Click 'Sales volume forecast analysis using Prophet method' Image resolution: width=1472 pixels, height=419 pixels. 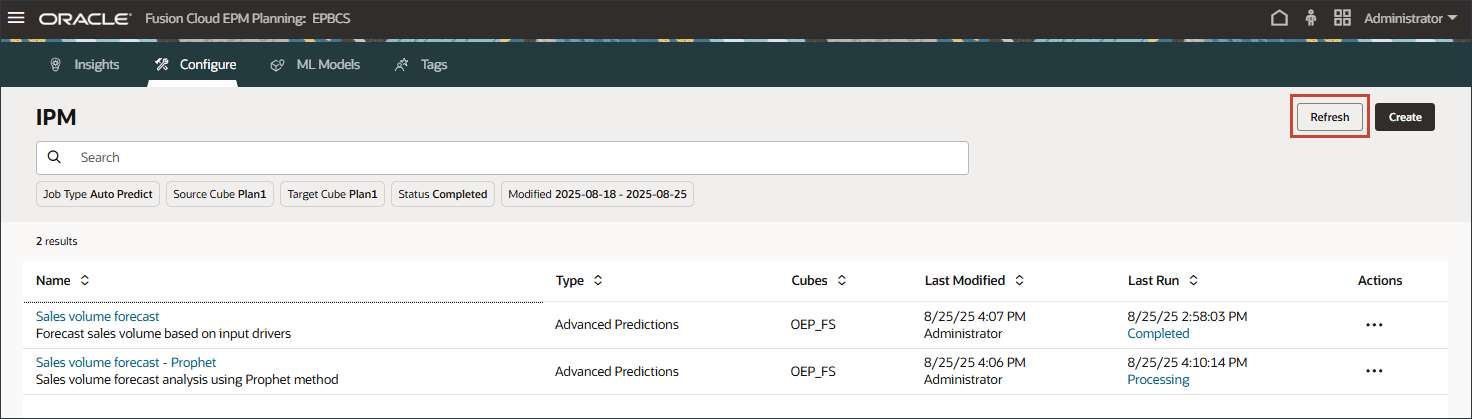click(x=187, y=379)
